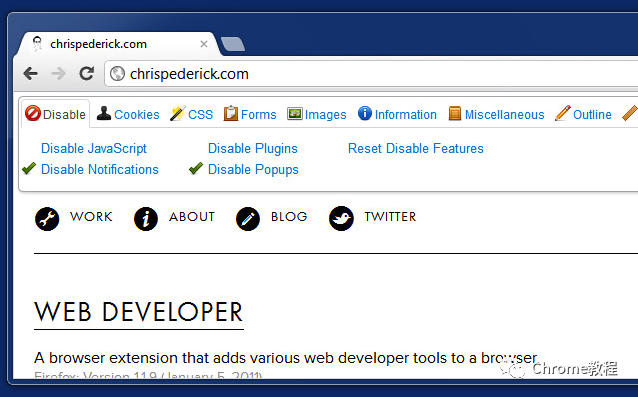The height and width of the screenshot is (397, 638).
Task: Click the chrispederick.com address bar field
Action: click(x=370, y=74)
